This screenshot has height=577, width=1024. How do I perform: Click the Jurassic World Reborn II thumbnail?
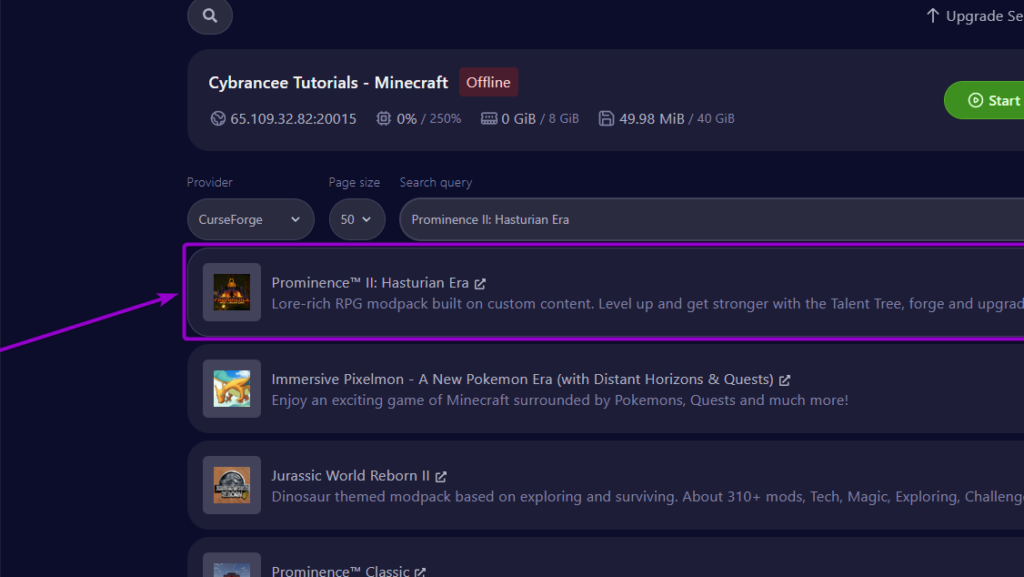[x=231, y=485]
